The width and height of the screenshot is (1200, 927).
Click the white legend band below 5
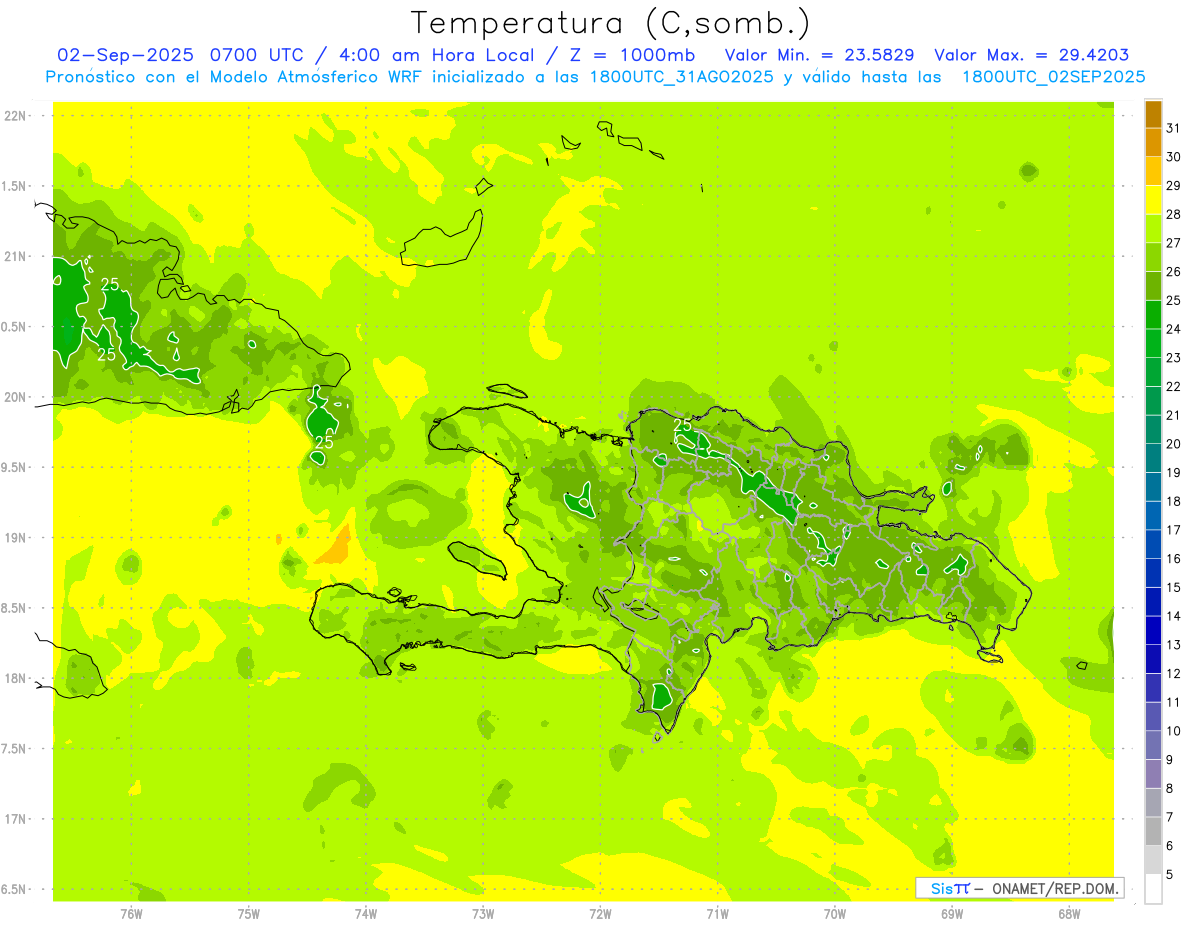(x=1153, y=889)
